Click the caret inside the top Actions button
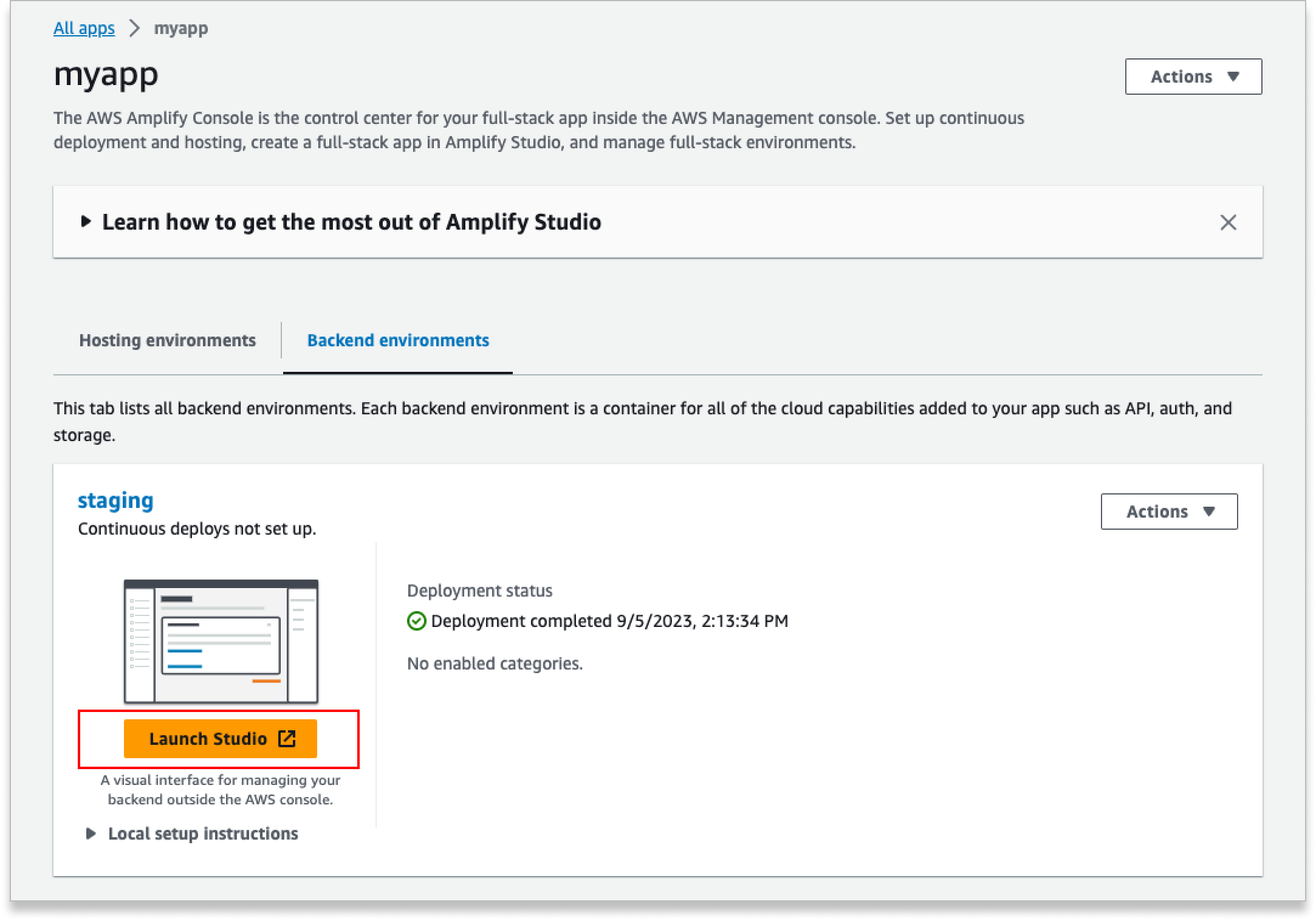Viewport: 1316px width, 921px height. (x=1233, y=77)
